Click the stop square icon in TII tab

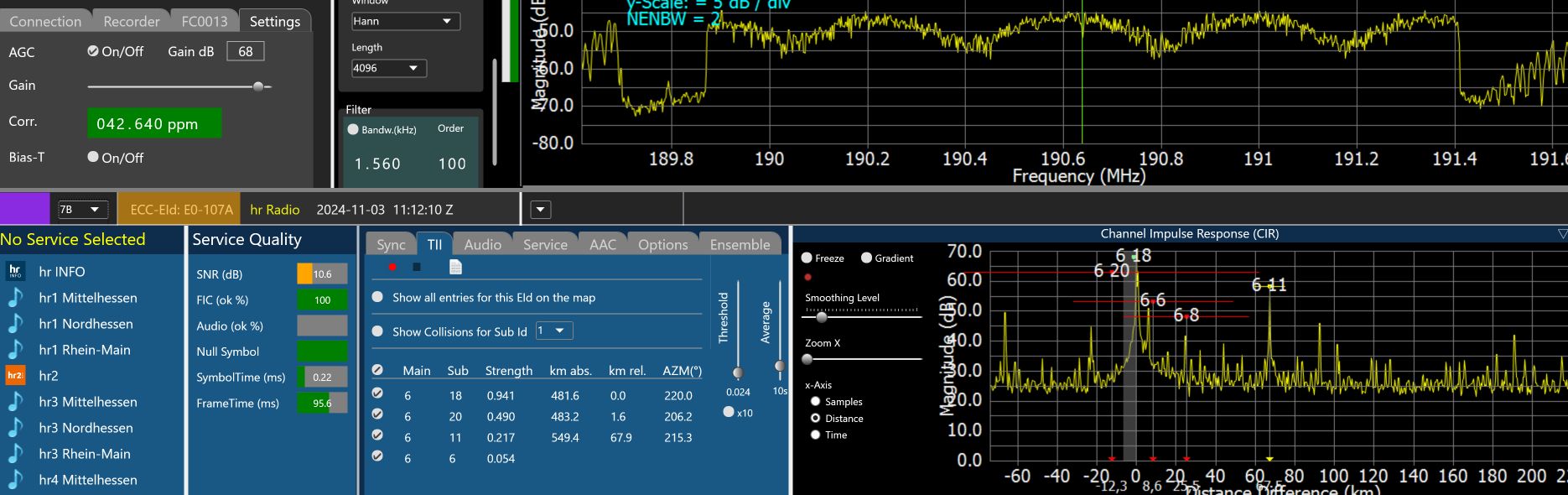tap(417, 267)
